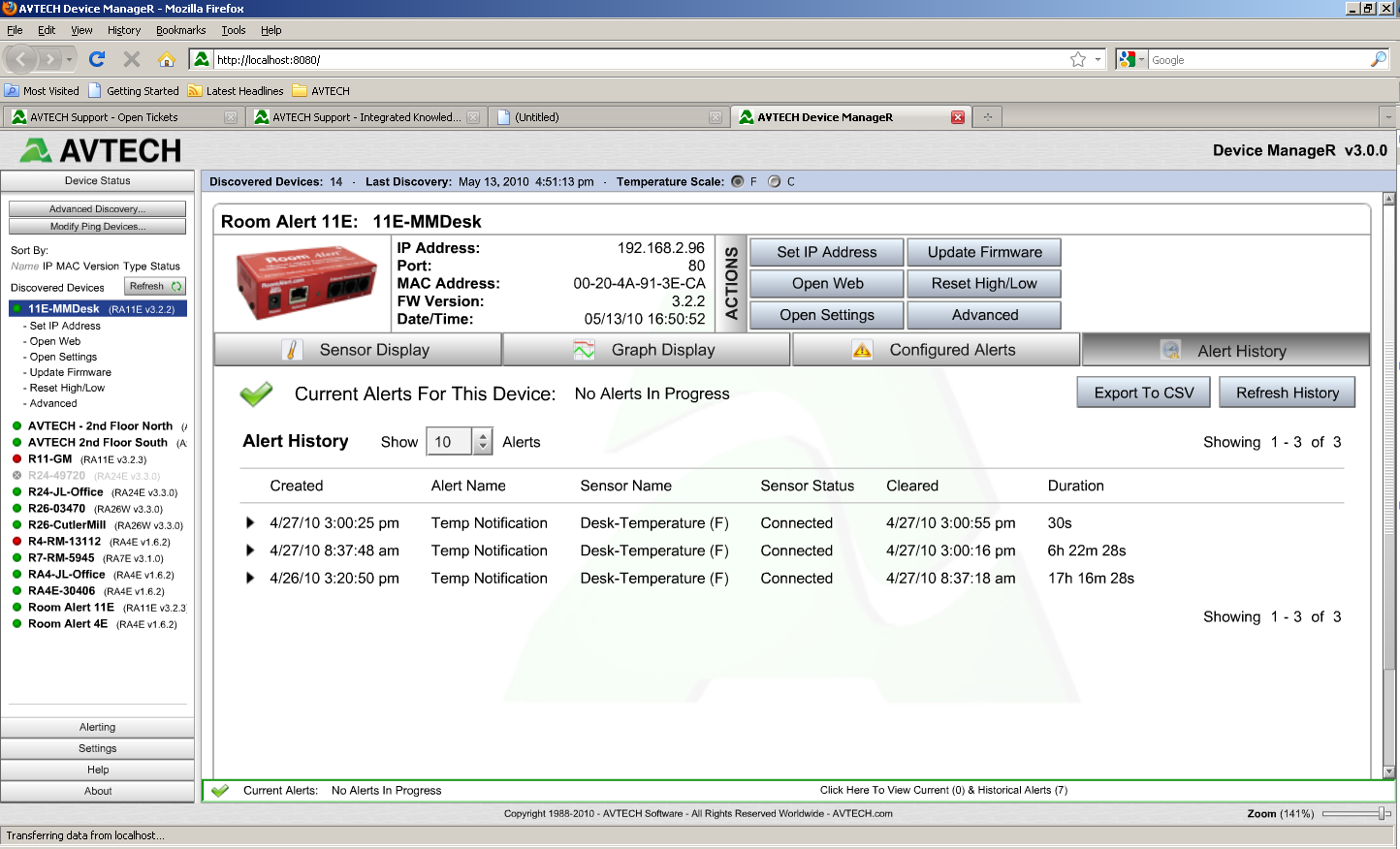Select Fahrenheit temperature scale radio
Screen dimensions: 1400x849
pyautogui.click(x=738, y=181)
